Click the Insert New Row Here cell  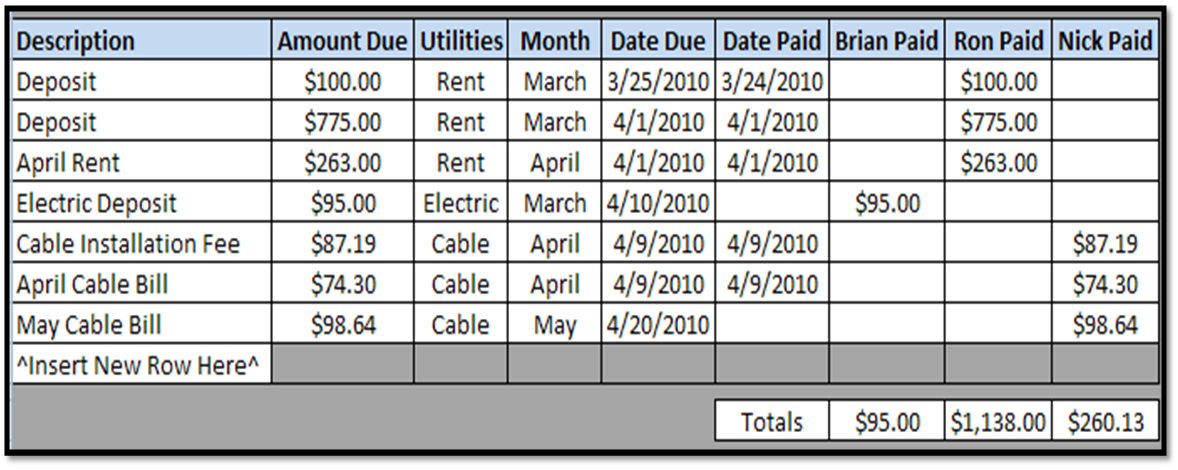142,364
